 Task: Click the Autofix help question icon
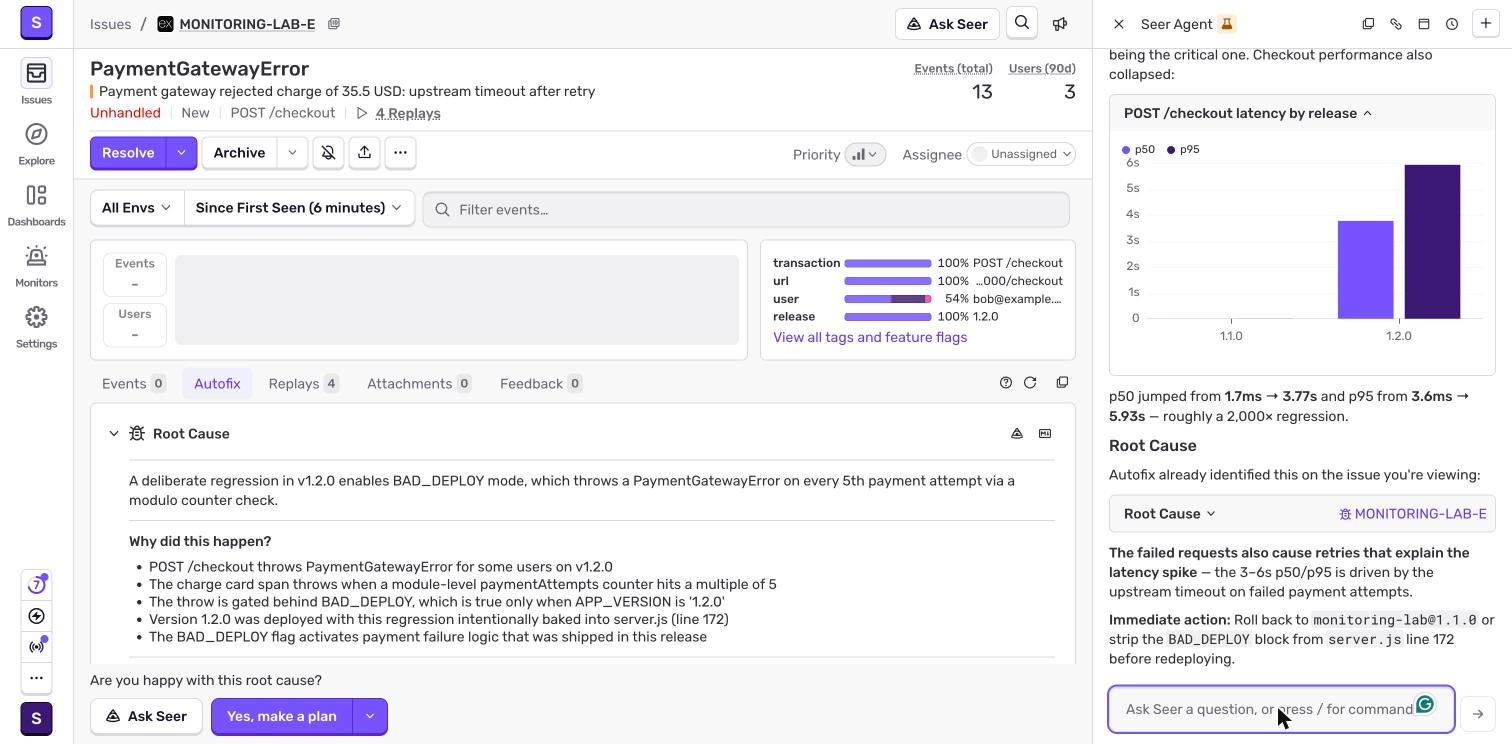pyautogui.click(x=1006, y=383)
